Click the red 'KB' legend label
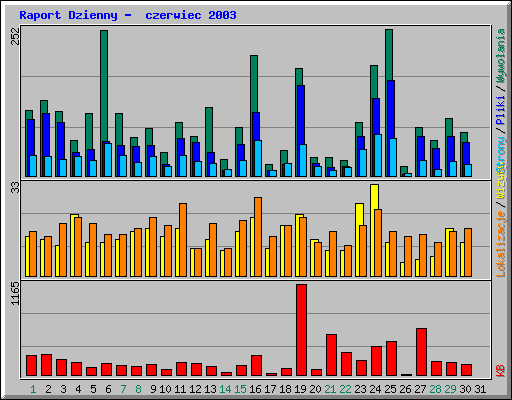Screen dimensions: 512x400 click(x=501, y=371)
